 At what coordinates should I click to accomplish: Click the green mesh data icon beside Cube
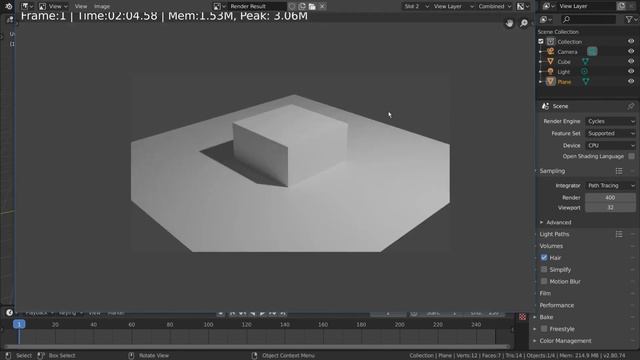click(x=585, y=62)
